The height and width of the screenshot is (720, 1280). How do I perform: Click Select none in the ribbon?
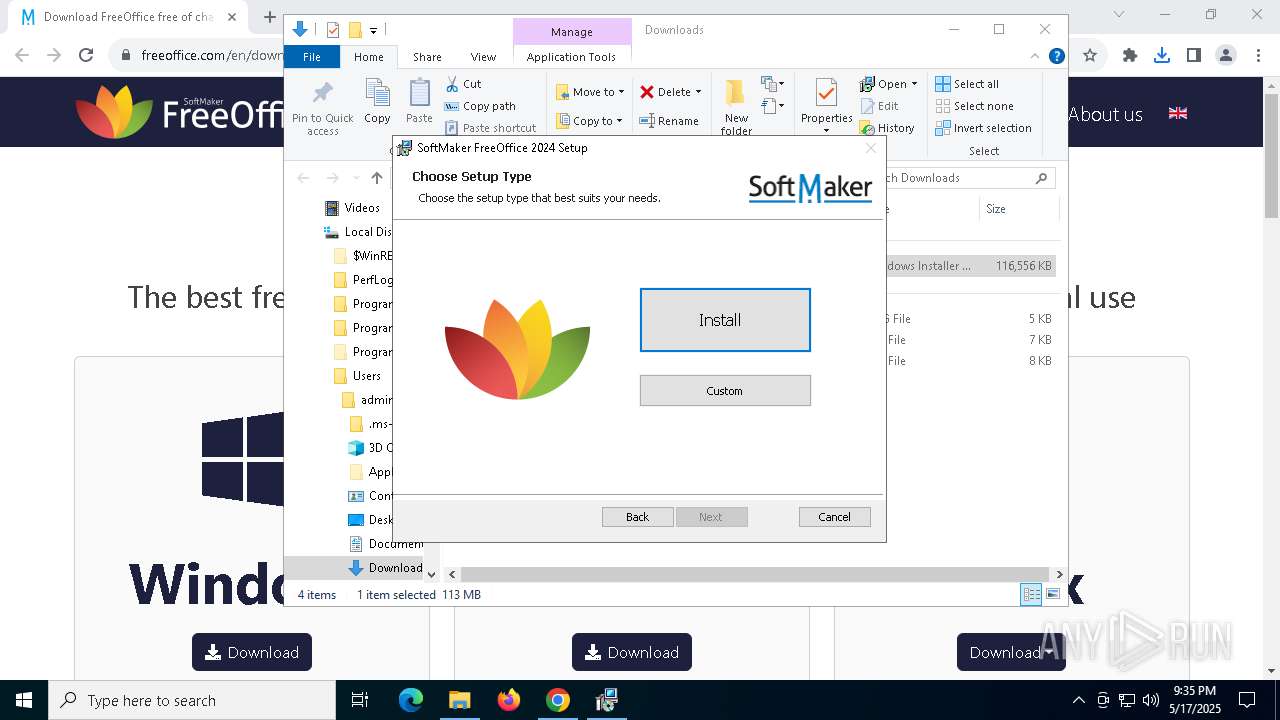tap(974, 106)
